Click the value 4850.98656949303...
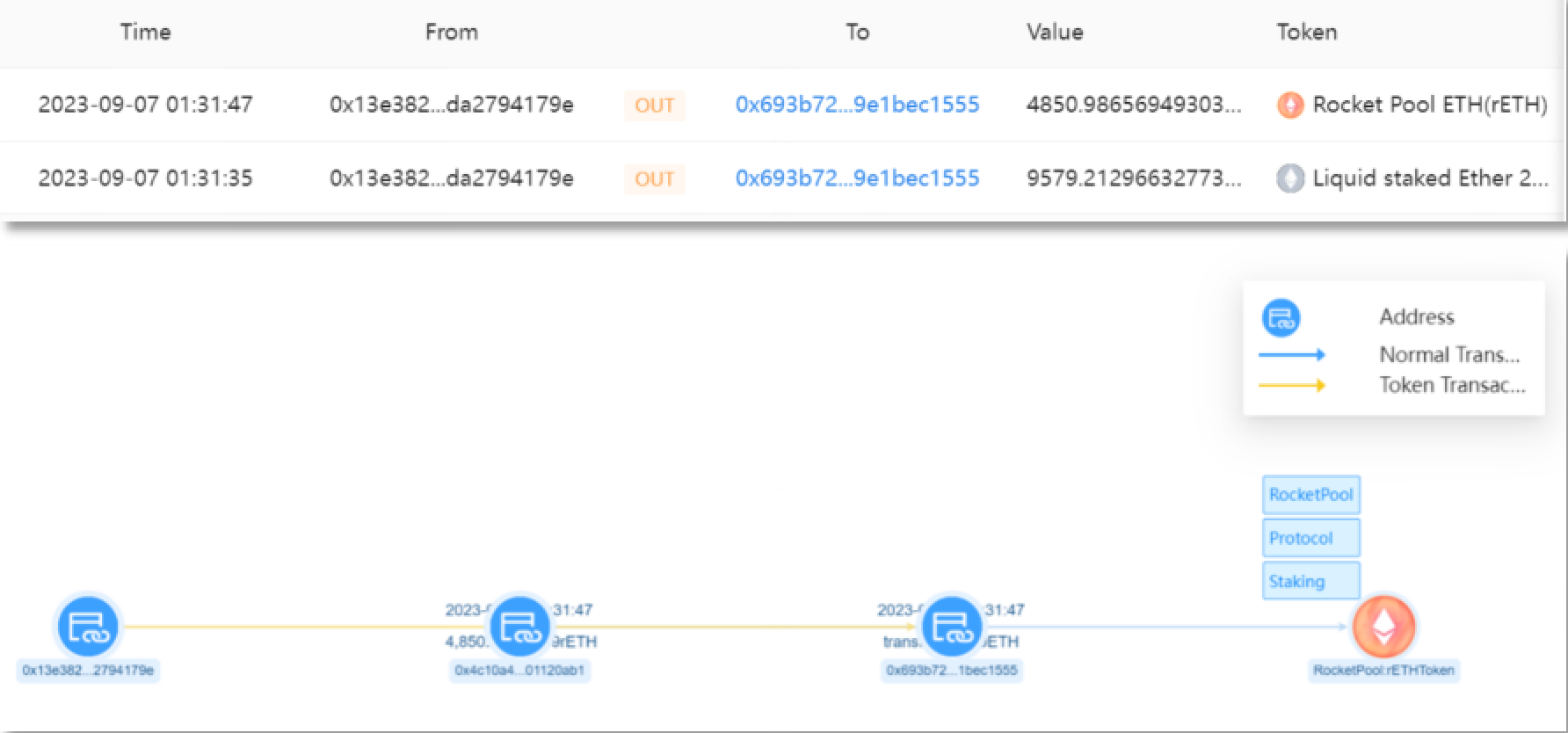The height and width of the screenshot is (733, 1568). click(1134, 105)
